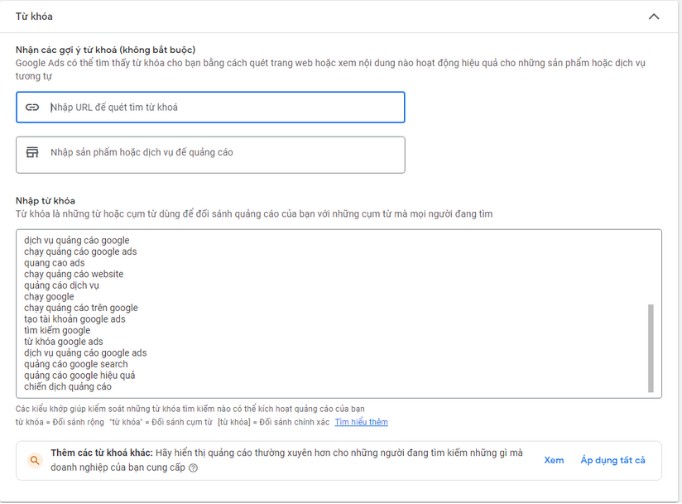682x504 pixels.
Task: Click keyword 'tạo tài khoản google ads'
Action: [x=75, y=319]
